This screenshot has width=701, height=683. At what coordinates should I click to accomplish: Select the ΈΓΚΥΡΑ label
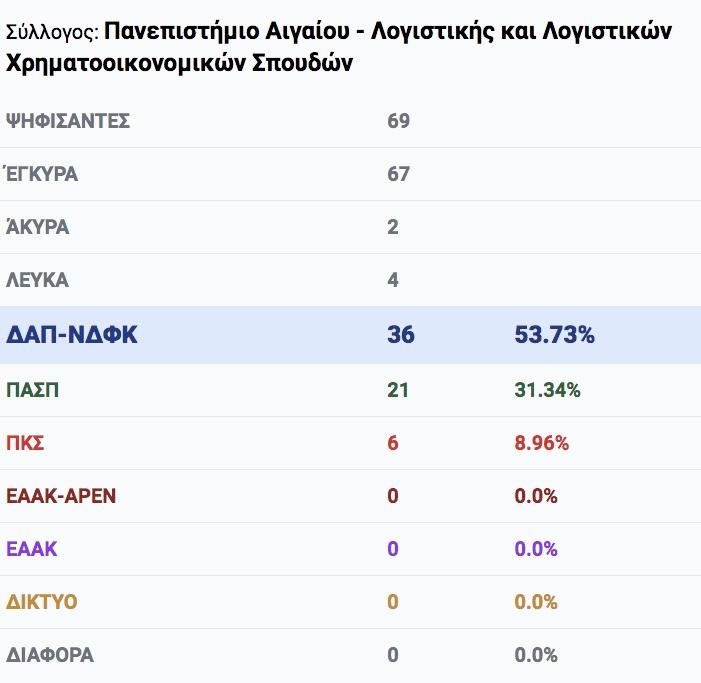click(x=41, y=174)
